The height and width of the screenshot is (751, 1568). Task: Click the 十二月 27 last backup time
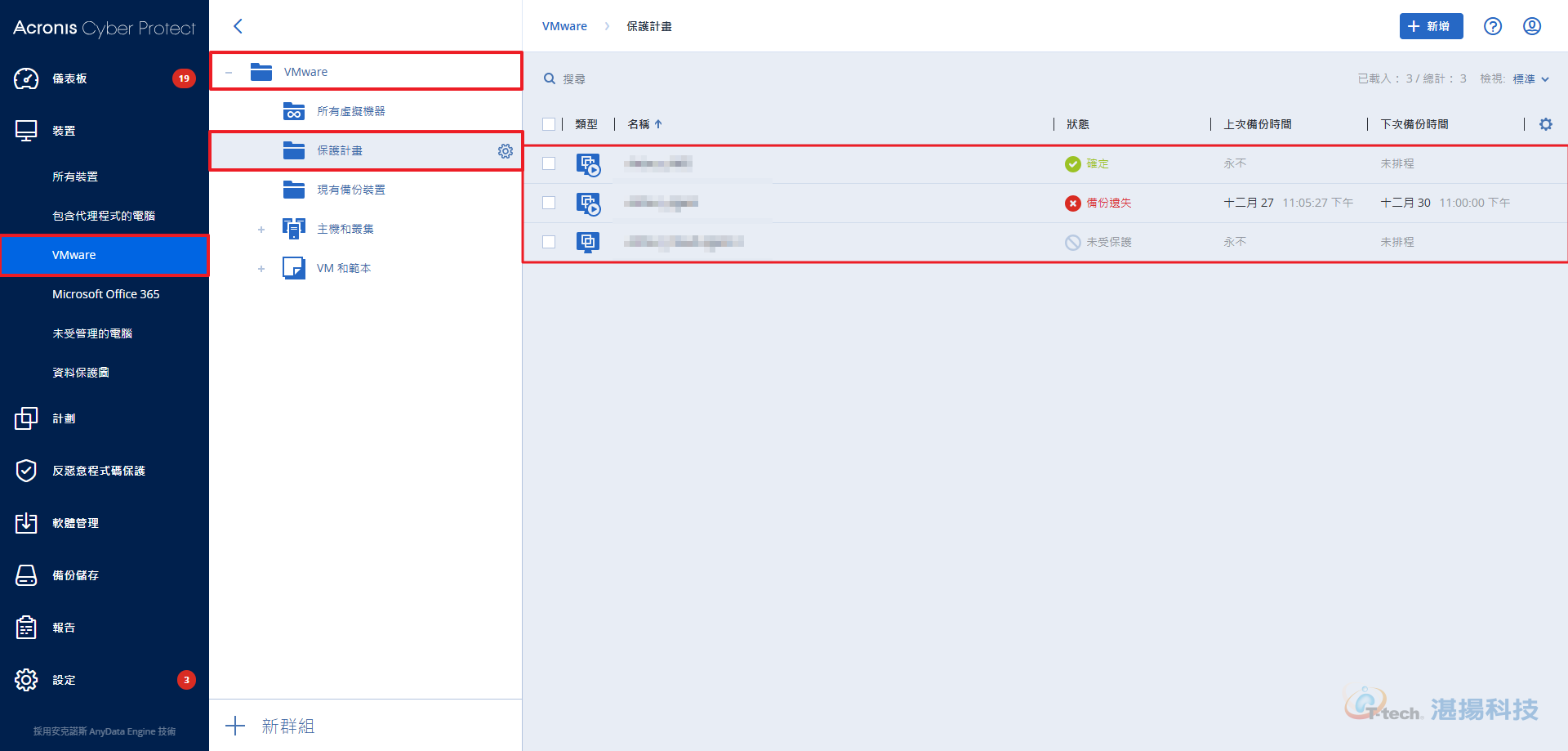[1288, 203]
